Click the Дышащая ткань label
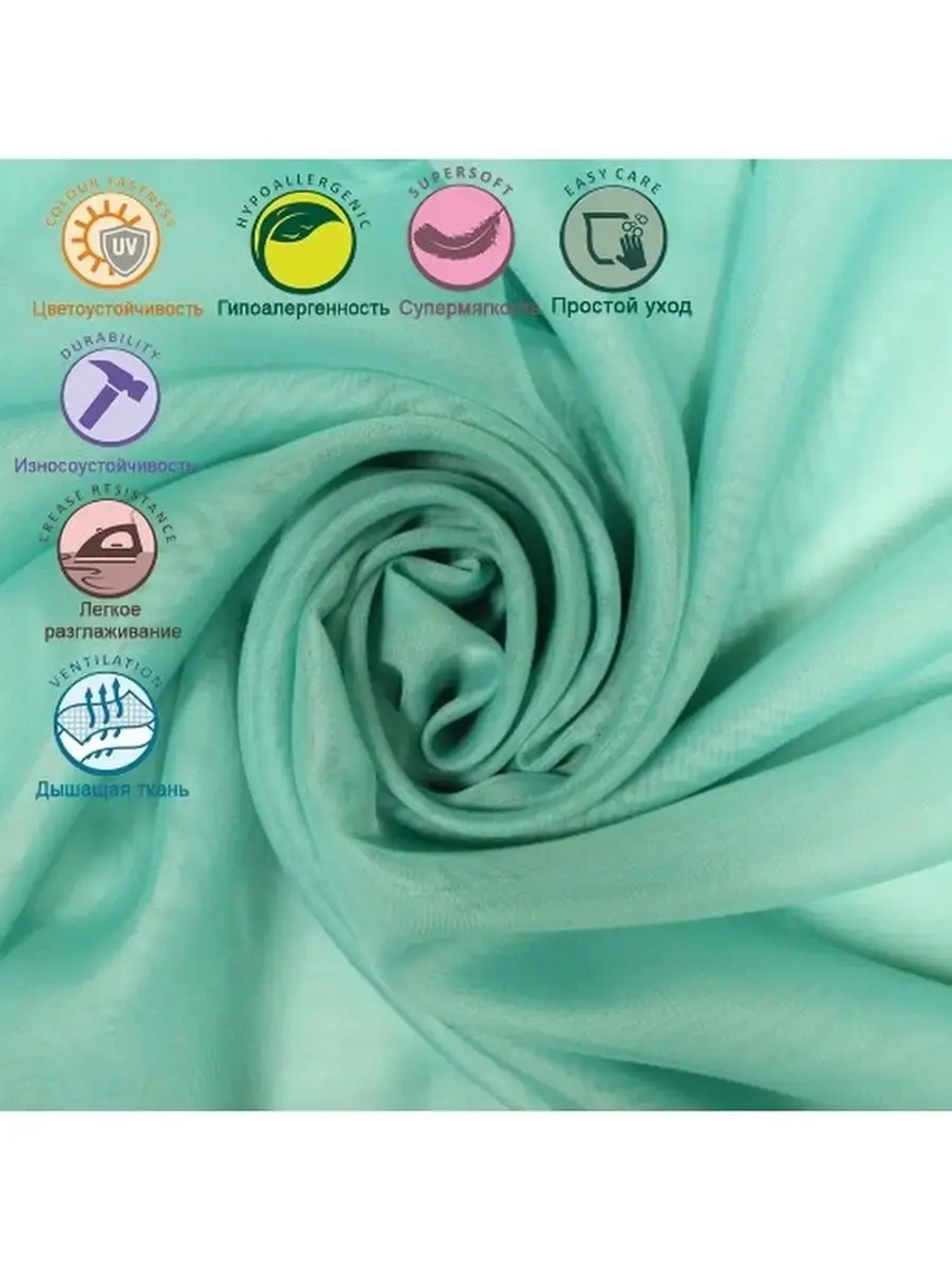The height and width of the screenshot is (1269, 952). pos(111,789)
